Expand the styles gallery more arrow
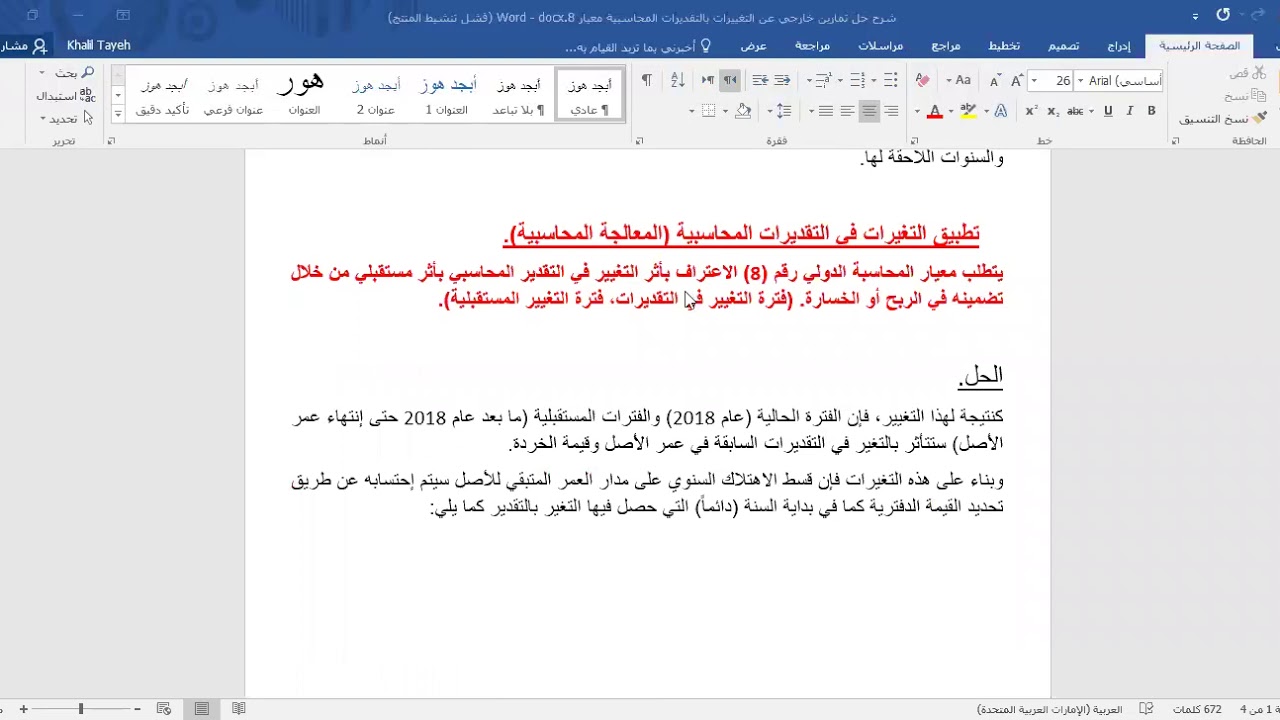 [118, 114]
